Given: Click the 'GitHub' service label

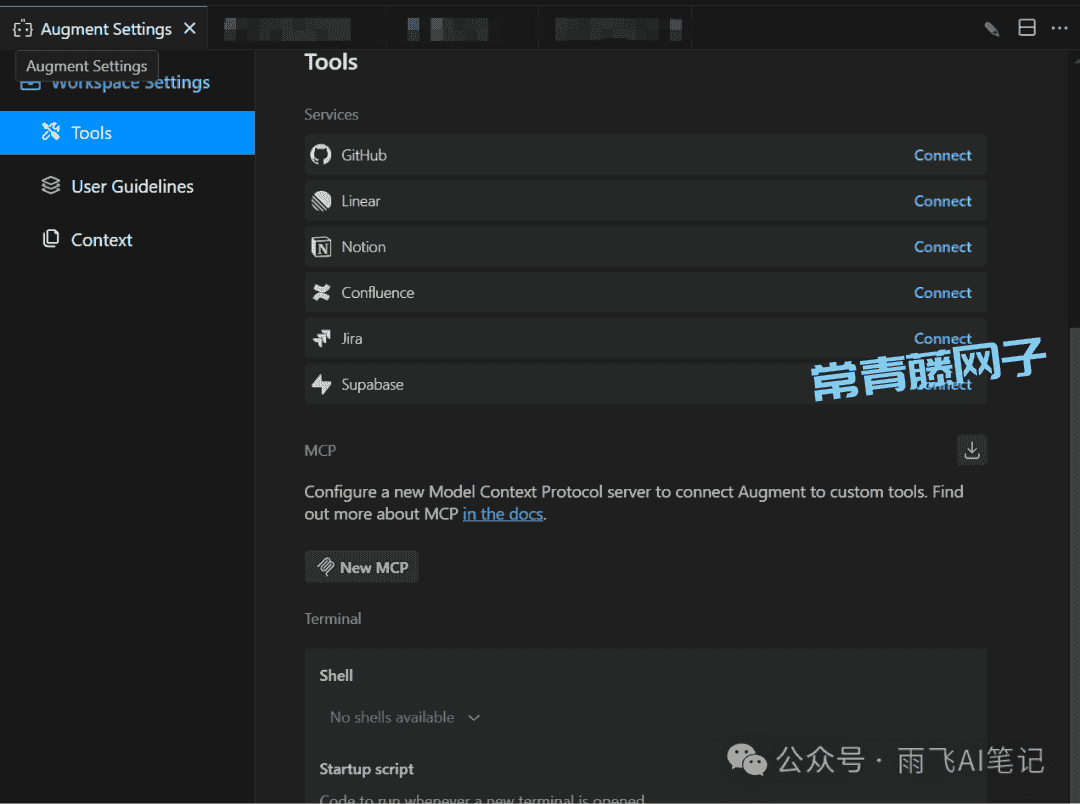Looking at the screenshot, I should 364,156.
